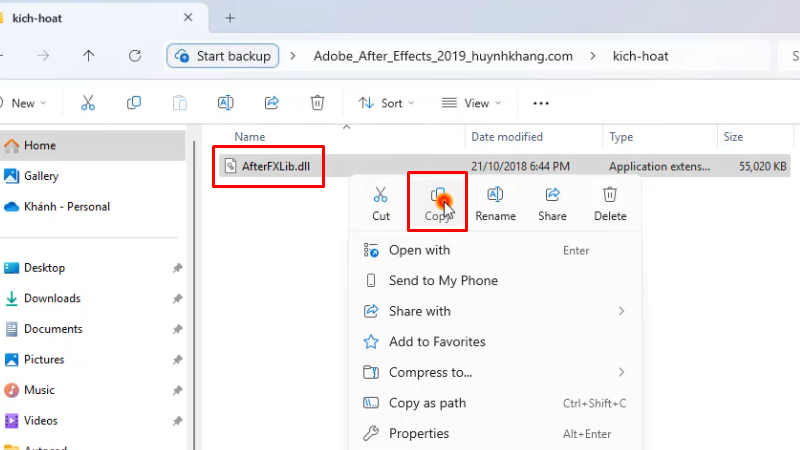Choose Delete in the context menu

point(610,204)
